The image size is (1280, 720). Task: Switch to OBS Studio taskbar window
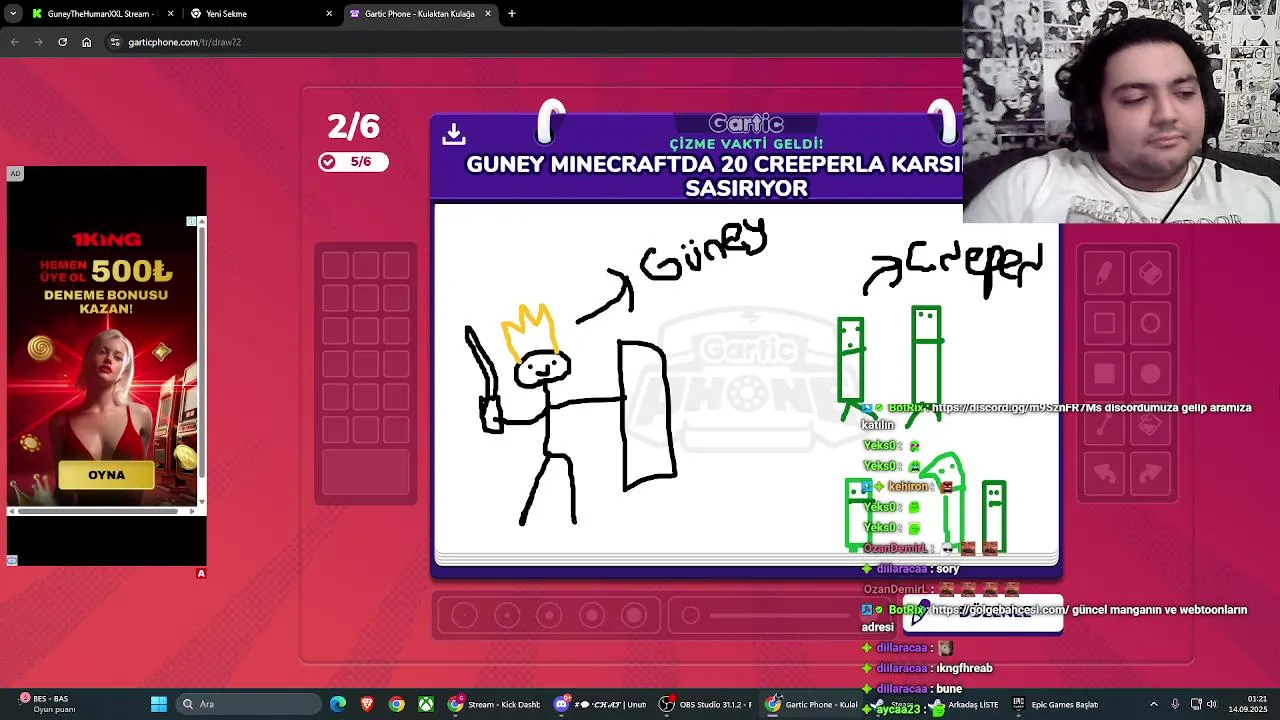coord(705,704)
